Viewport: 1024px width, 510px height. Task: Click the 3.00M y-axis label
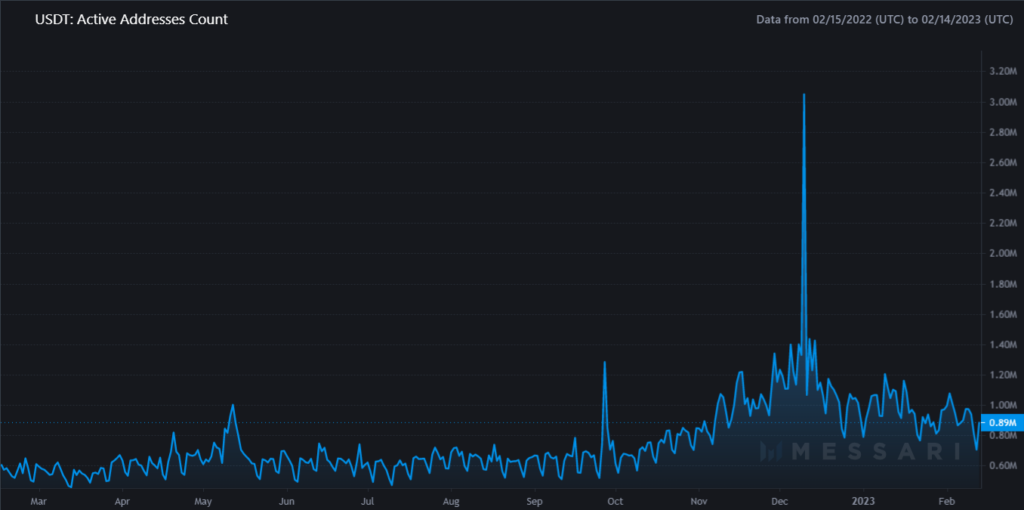1002,102
